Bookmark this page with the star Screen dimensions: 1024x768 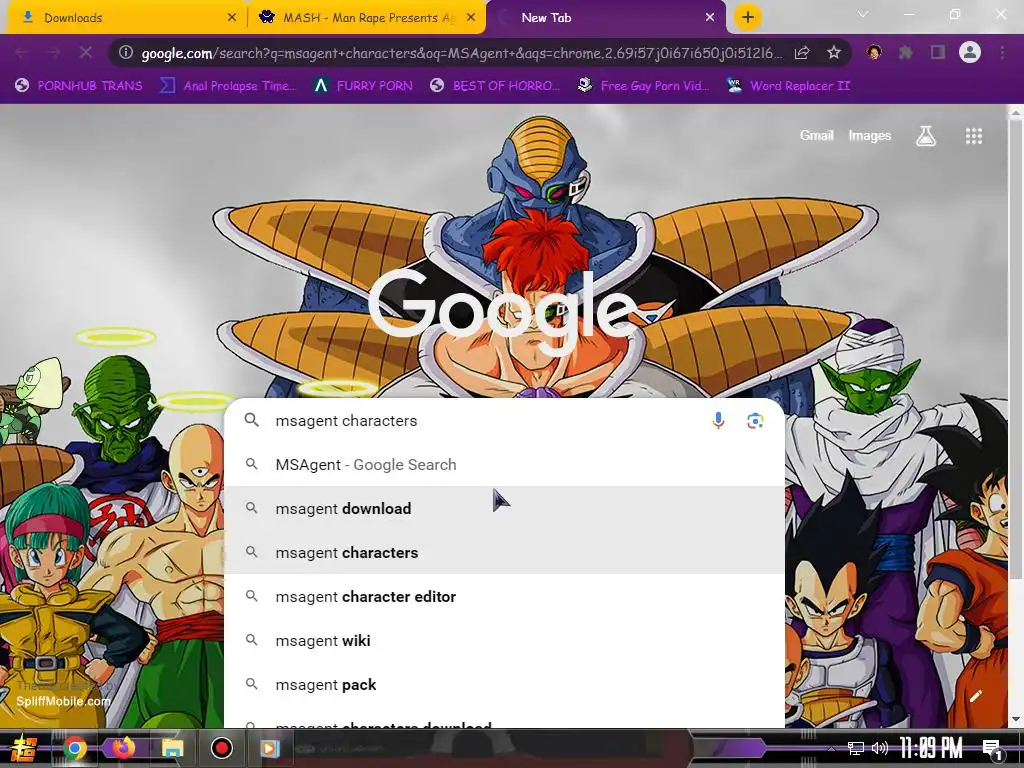pos(833,53)
